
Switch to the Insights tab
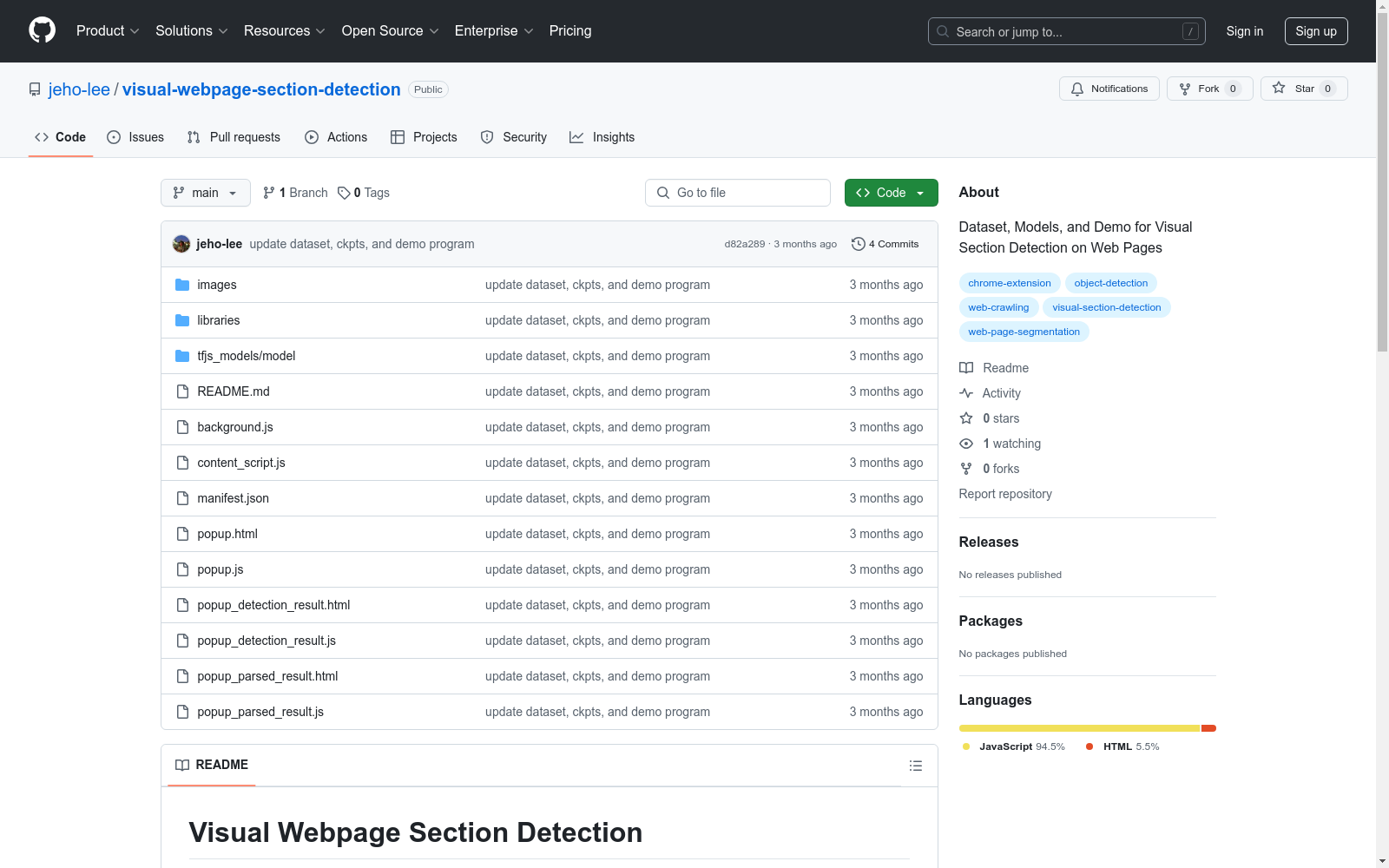602,137
